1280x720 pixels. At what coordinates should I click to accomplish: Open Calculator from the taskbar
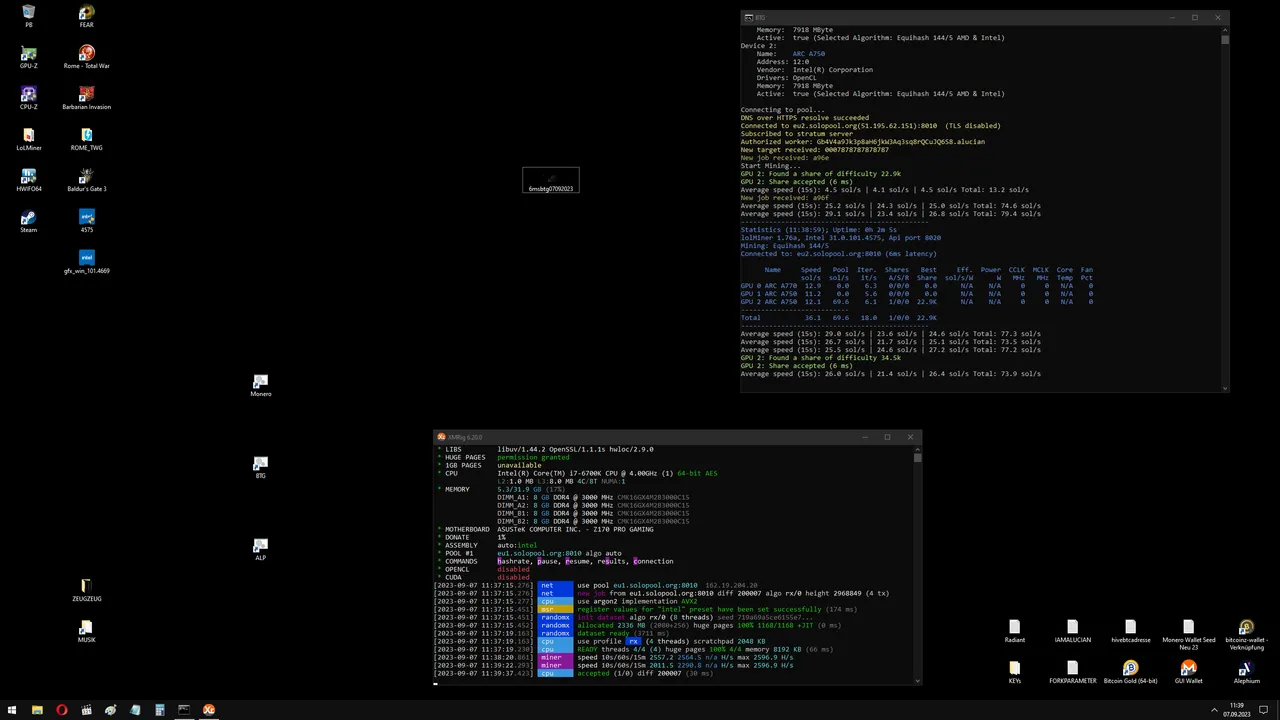coord(159,710)
